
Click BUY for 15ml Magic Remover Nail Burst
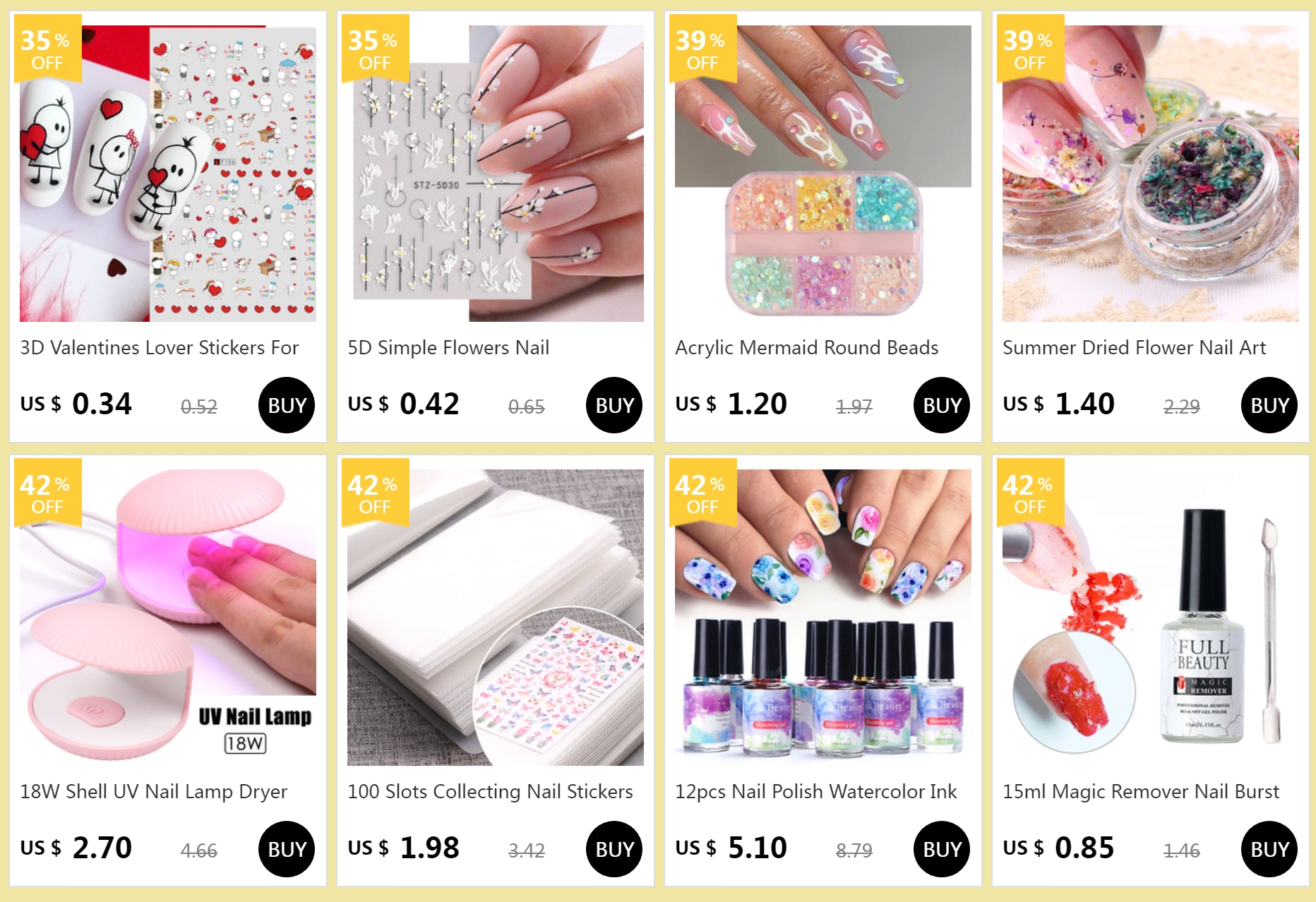pos(1269,849)
